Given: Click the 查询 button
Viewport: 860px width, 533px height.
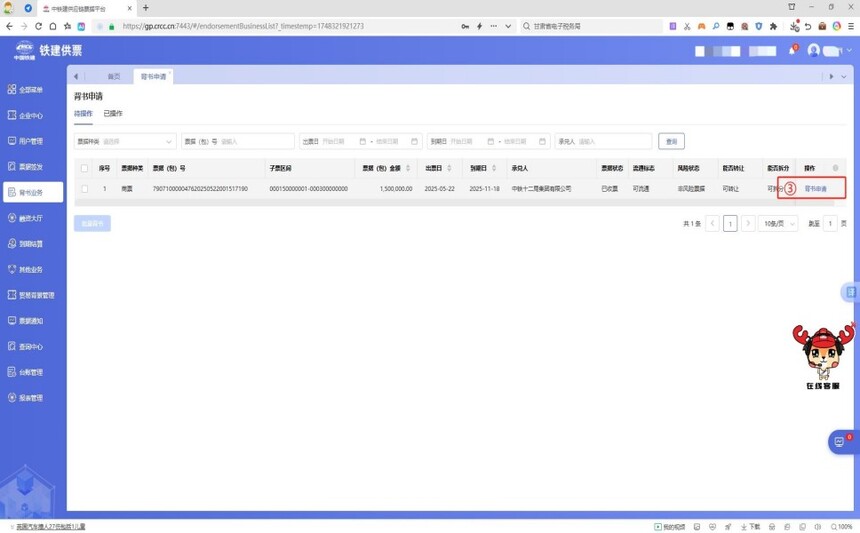Looking at the screenshot, I should tap(671, 142).
